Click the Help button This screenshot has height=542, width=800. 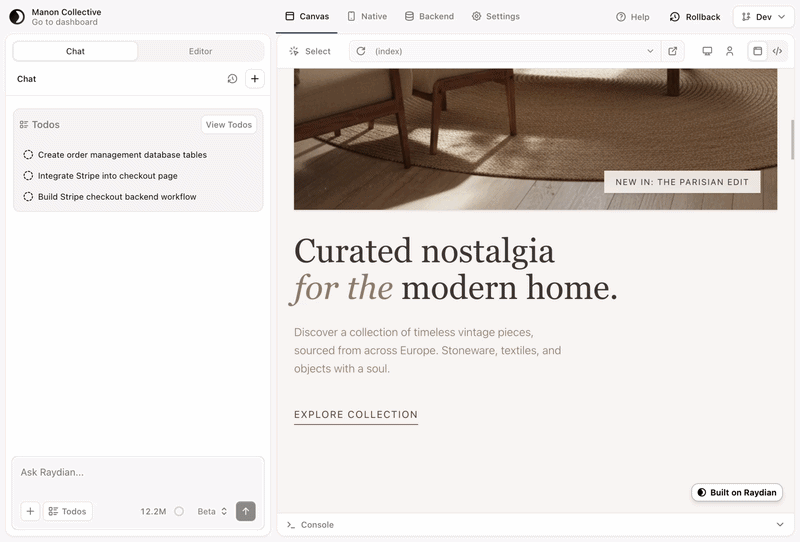633,17
